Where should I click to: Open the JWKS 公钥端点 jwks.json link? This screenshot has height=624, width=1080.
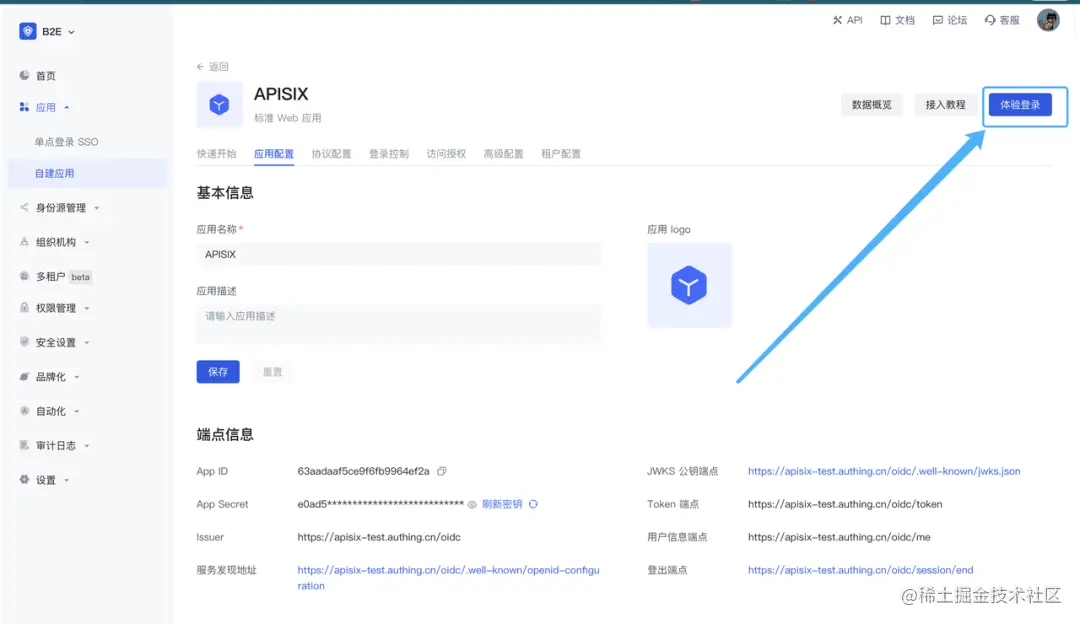884,471
